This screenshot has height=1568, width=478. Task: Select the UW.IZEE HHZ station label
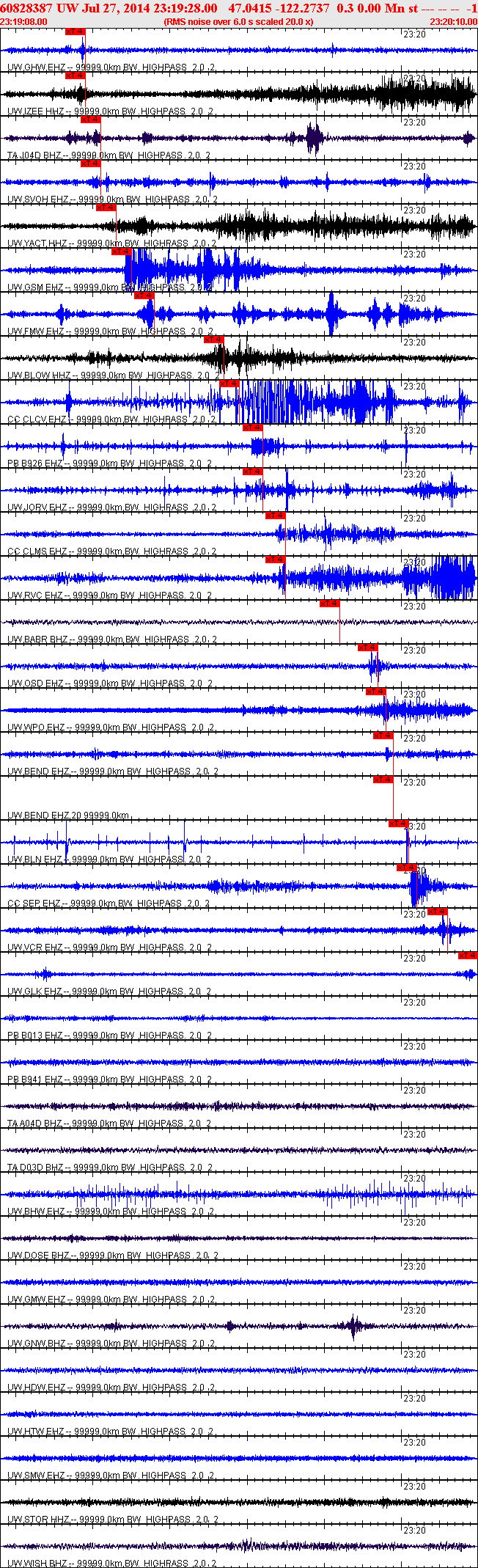point(110,111)
